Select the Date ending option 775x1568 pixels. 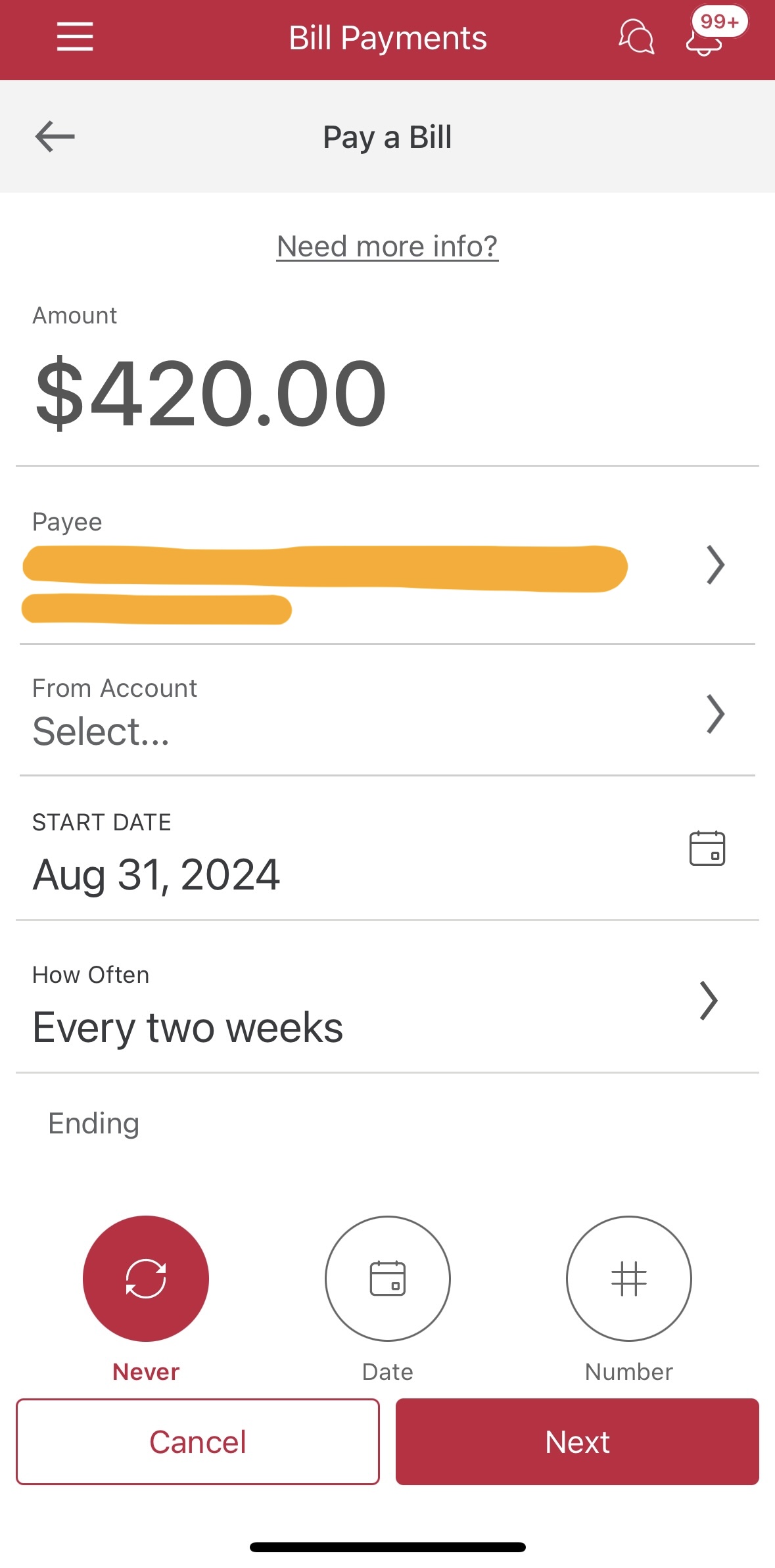[x=388, y=1278]
